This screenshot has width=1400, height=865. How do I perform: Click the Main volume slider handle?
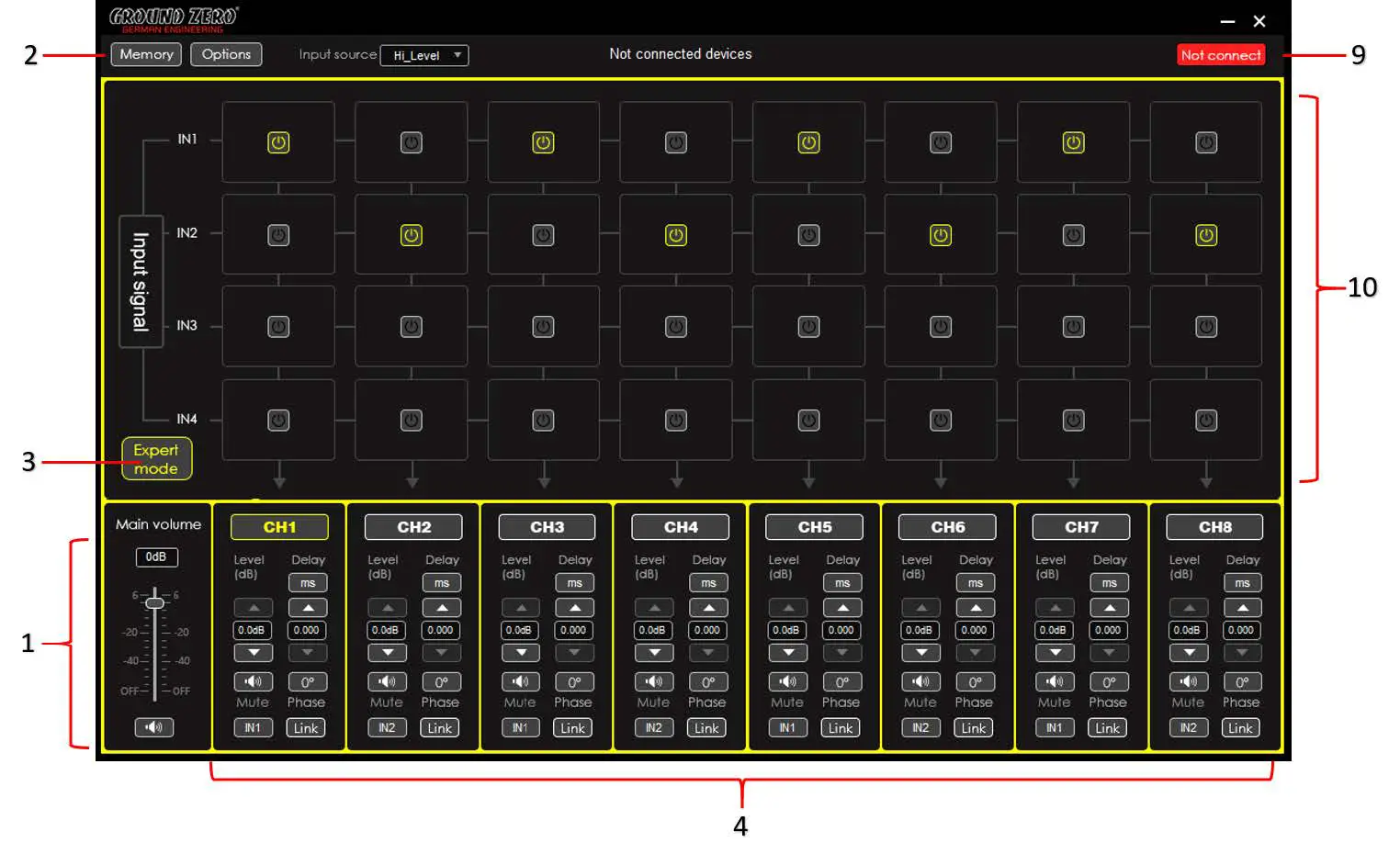point(154,601)
